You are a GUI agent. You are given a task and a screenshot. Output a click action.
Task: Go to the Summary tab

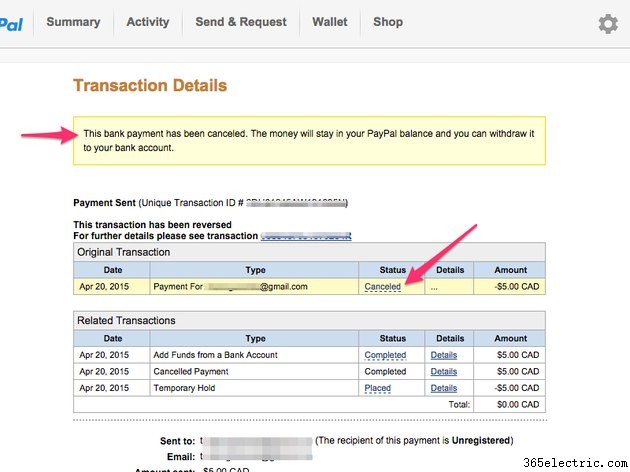tap(73, 22)
